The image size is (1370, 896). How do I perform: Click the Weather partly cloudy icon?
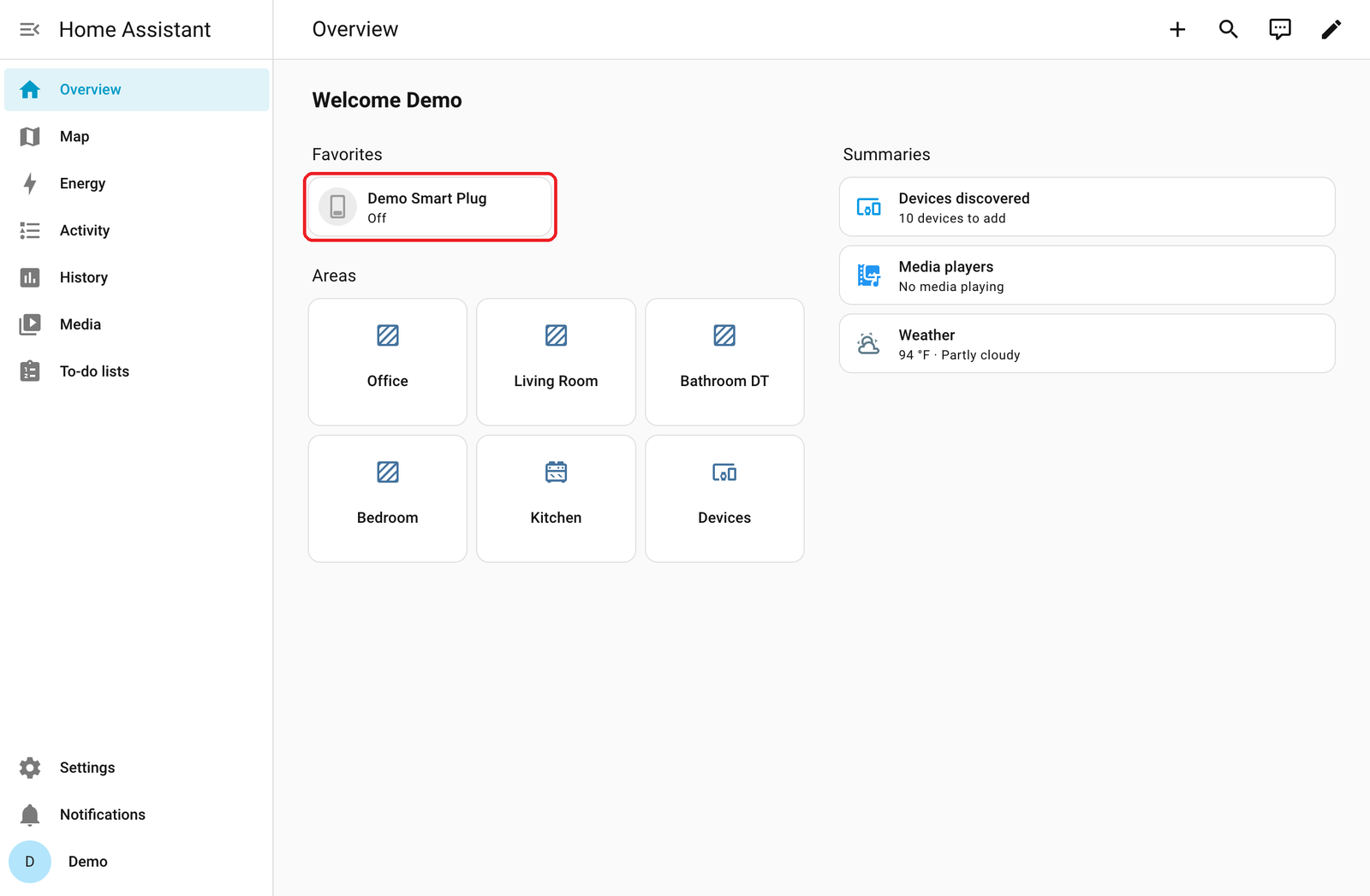869,344
